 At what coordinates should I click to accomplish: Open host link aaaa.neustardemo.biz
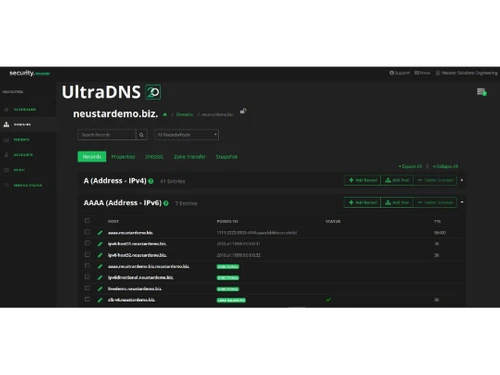[x=131, y=233]
